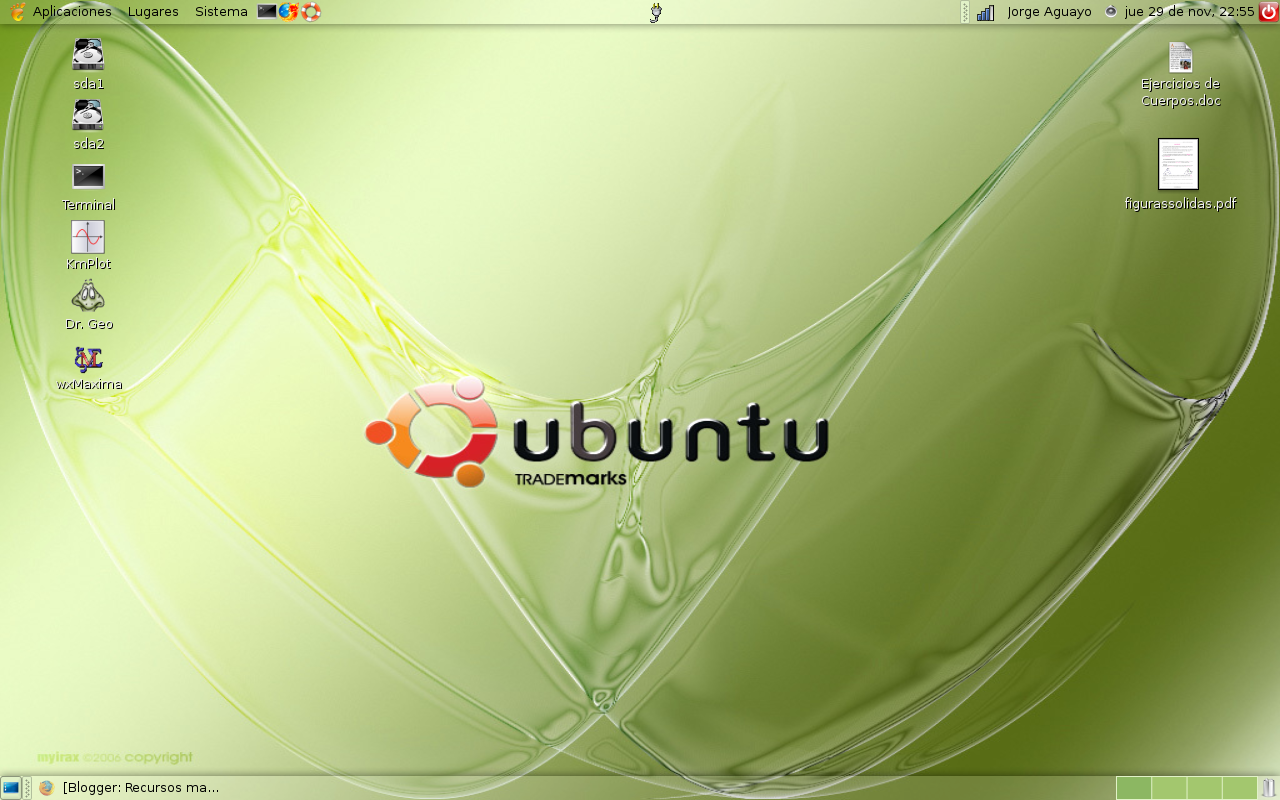The image size is (1280, 800).
Task: Open the sda1 drive icon
Action: coord(88,55)
